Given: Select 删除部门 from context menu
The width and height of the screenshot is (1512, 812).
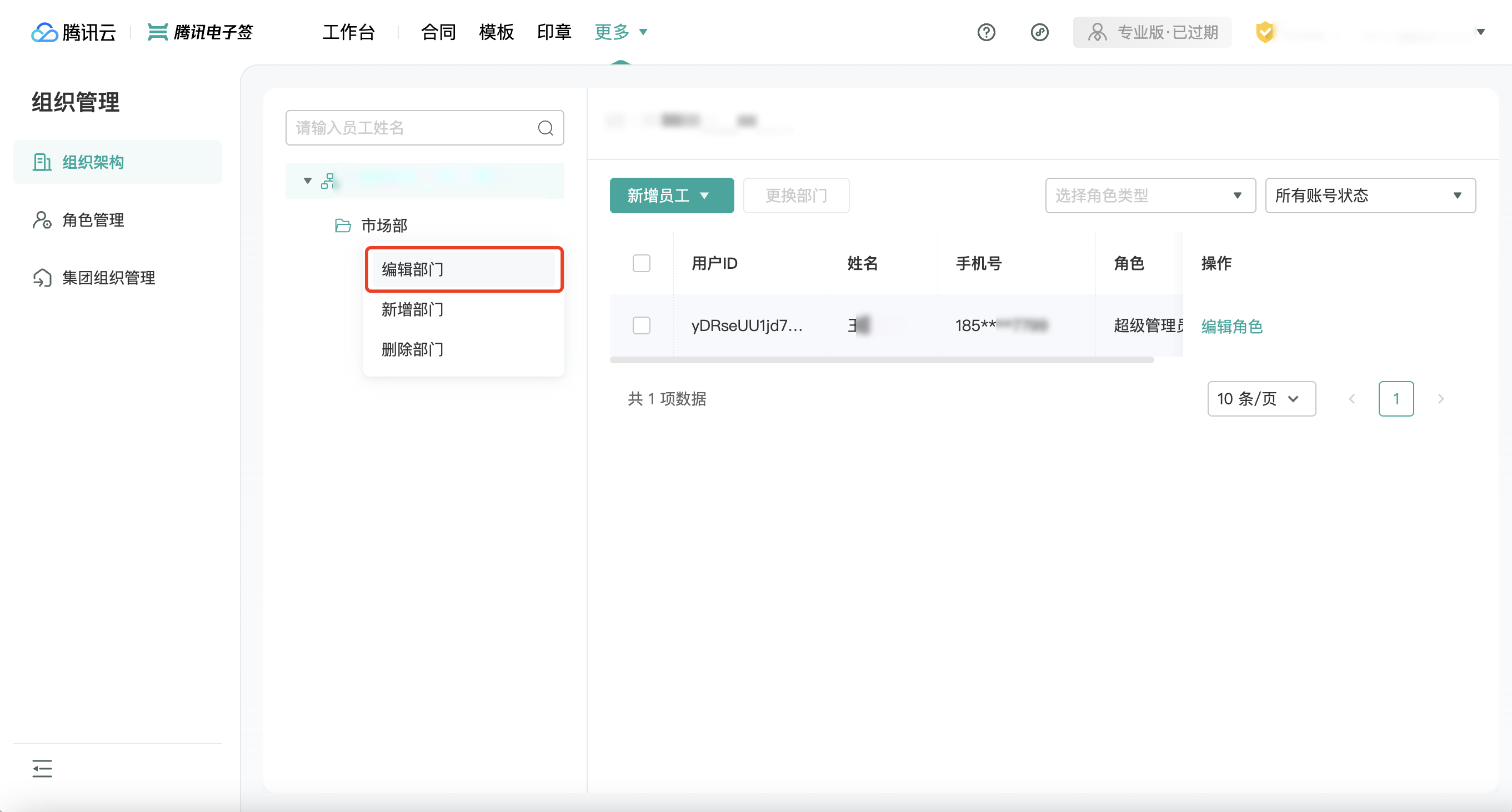Looking at the screenshot, I should (464, 349).
